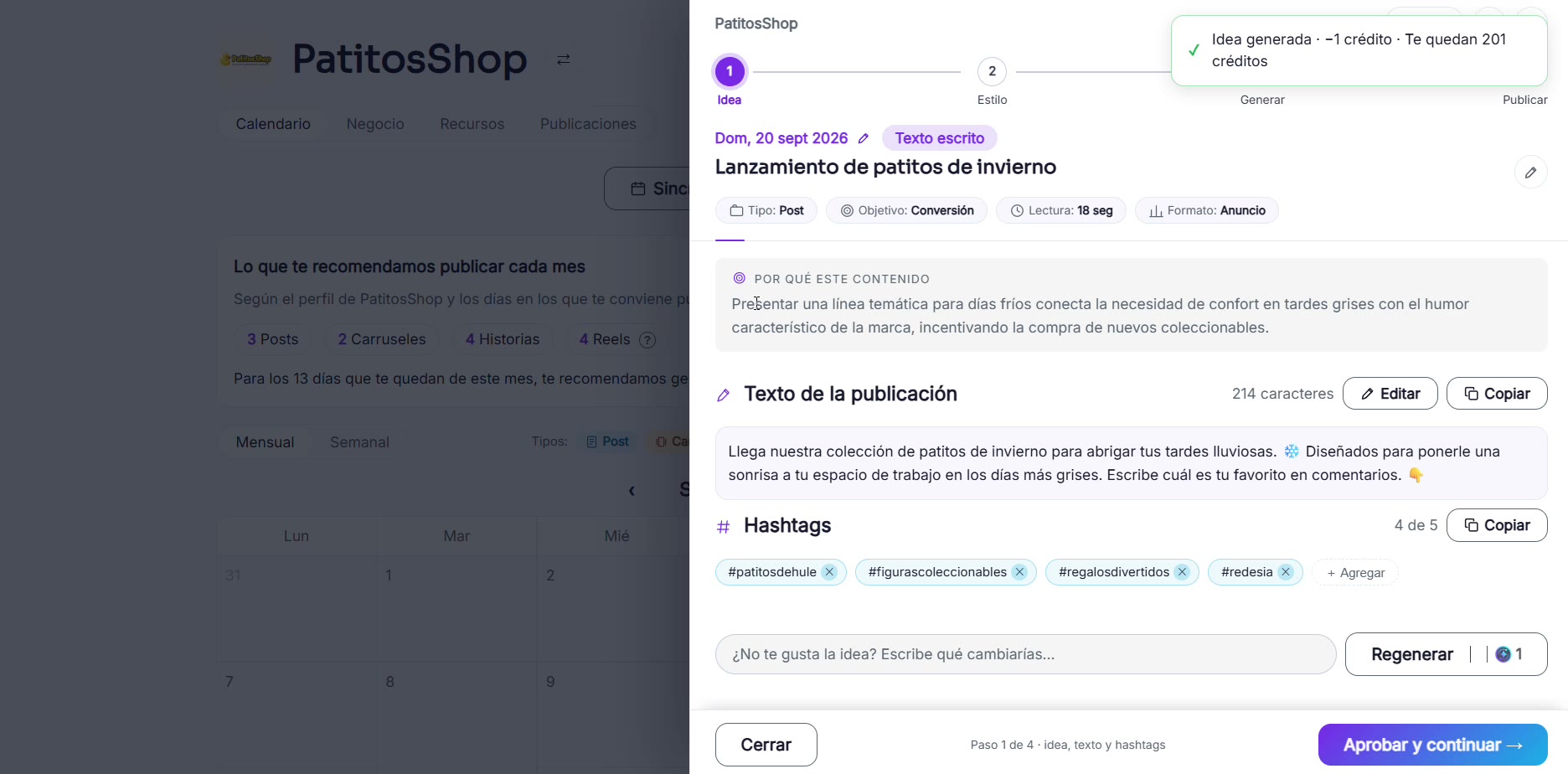Go to previous month with the left chevron
1568x774 pixels.
tap(632, 491)
